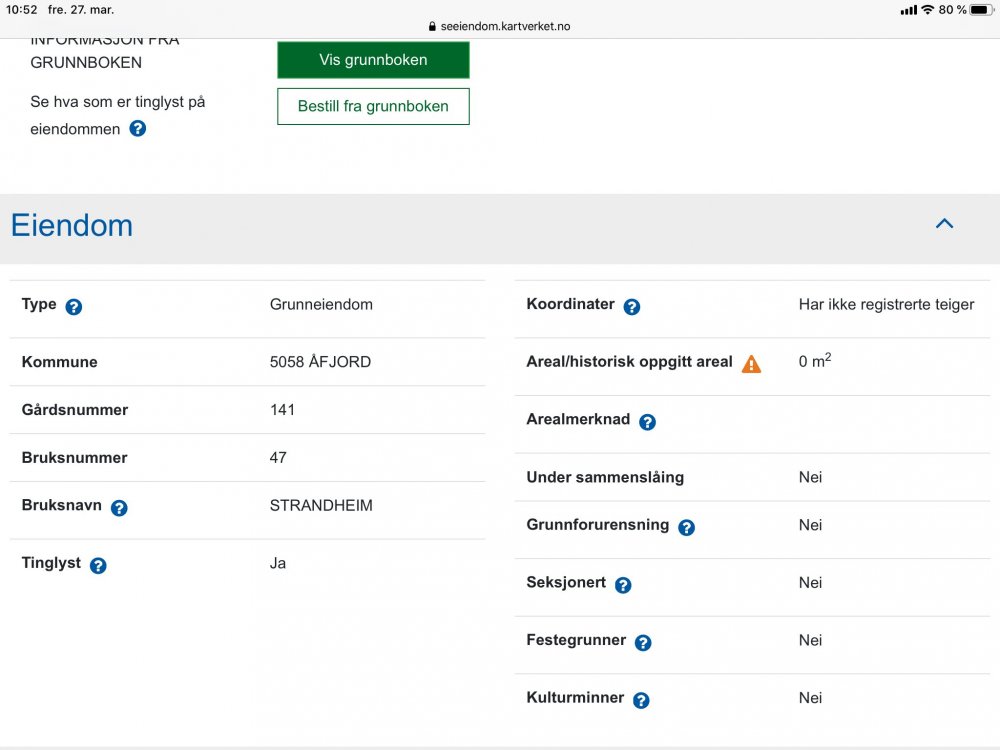Viewport: 1000px width, 750px height.
Task: Tap the Wi-Fi icon in status bar
Action: point(927,10)
